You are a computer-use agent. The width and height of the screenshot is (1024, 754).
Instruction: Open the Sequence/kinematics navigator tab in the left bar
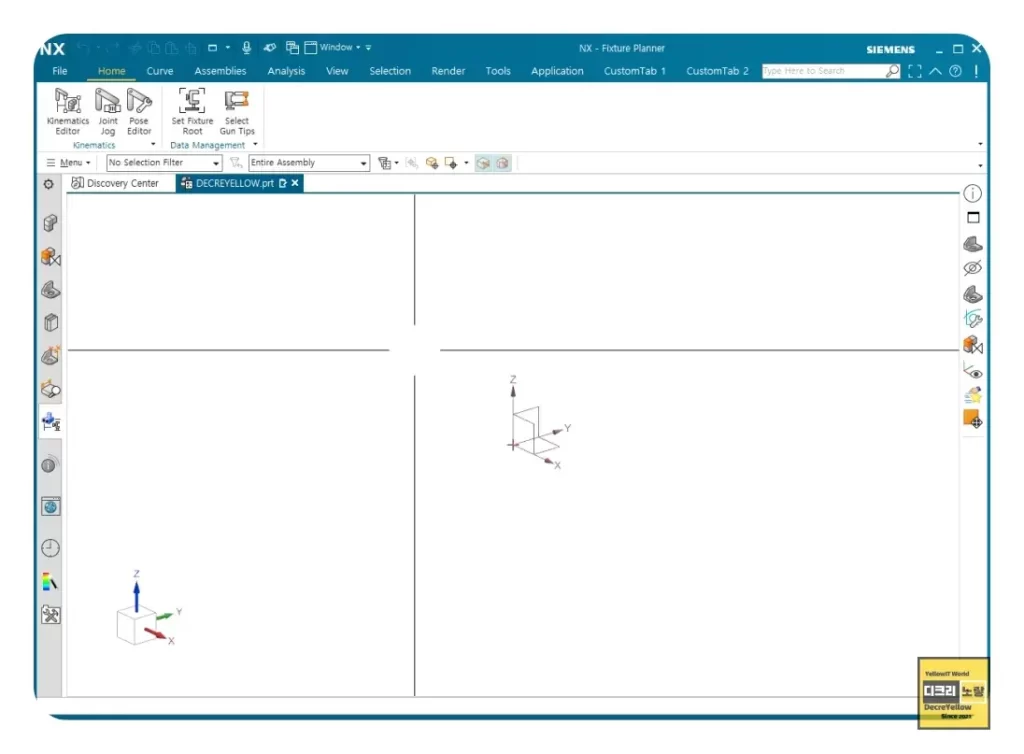click(50, 422)
